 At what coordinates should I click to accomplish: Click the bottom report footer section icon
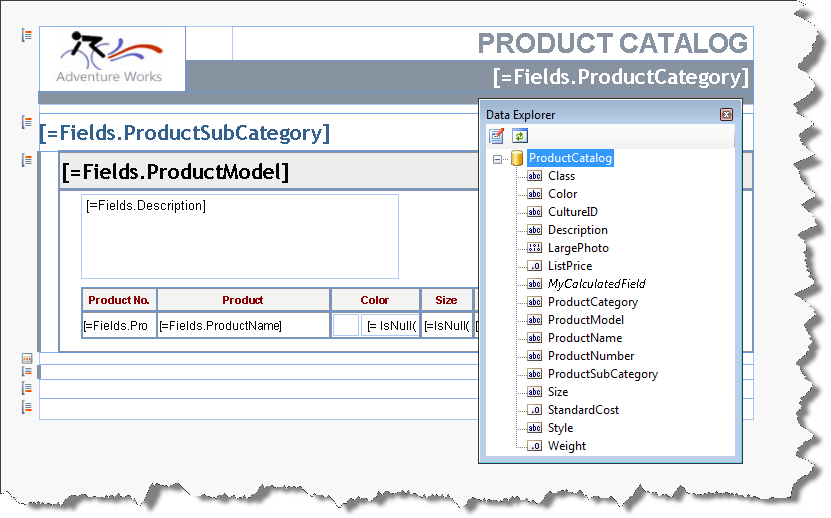26,407
